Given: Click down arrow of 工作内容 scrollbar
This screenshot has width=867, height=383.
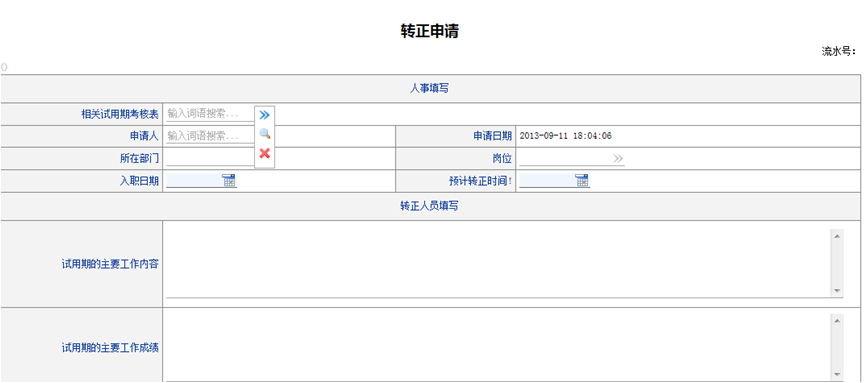Looking at the screenshot, I should (x=837, y=290).
